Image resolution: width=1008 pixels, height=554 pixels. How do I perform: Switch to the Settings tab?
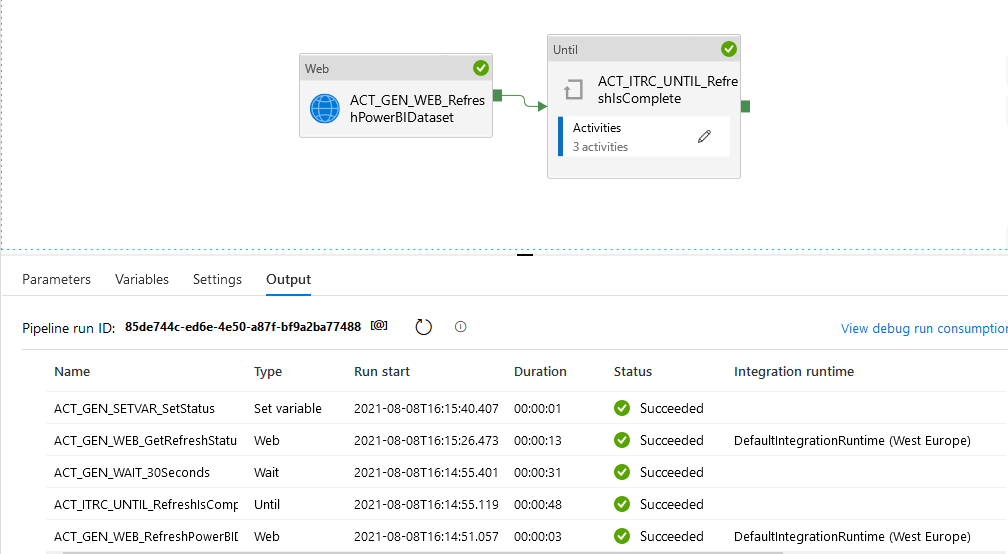tap(217, 280)
